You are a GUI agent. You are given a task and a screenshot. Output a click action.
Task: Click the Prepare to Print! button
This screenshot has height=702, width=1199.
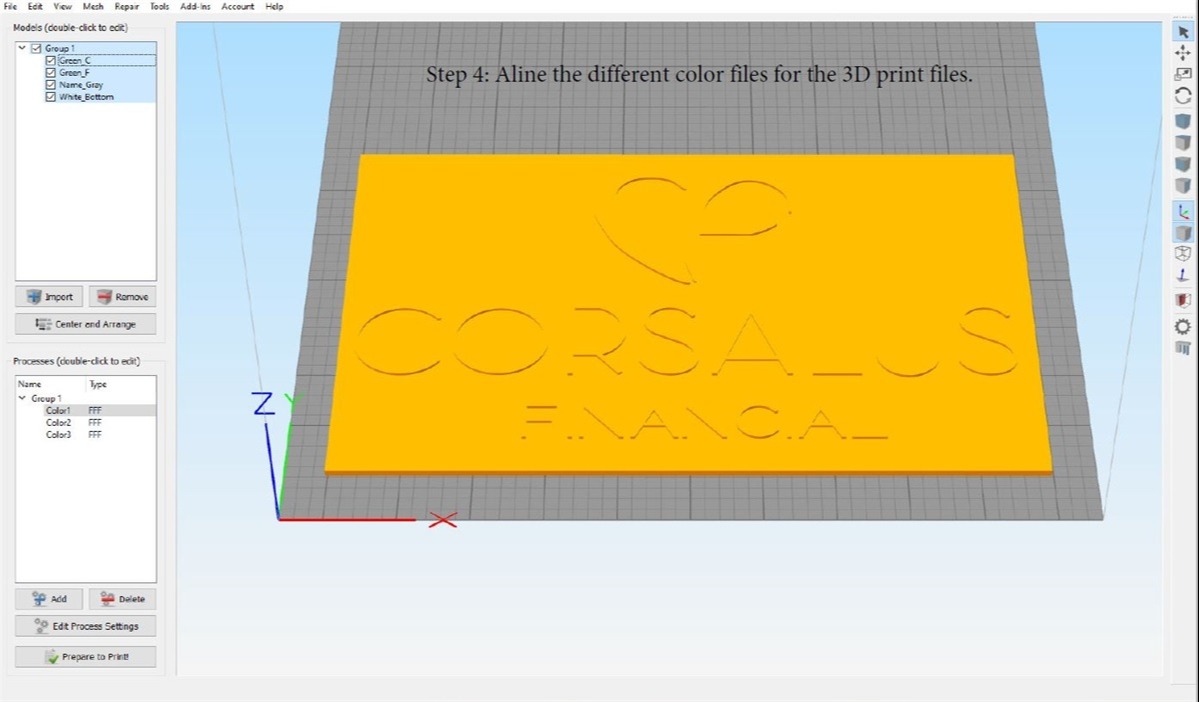coord(85,657)
